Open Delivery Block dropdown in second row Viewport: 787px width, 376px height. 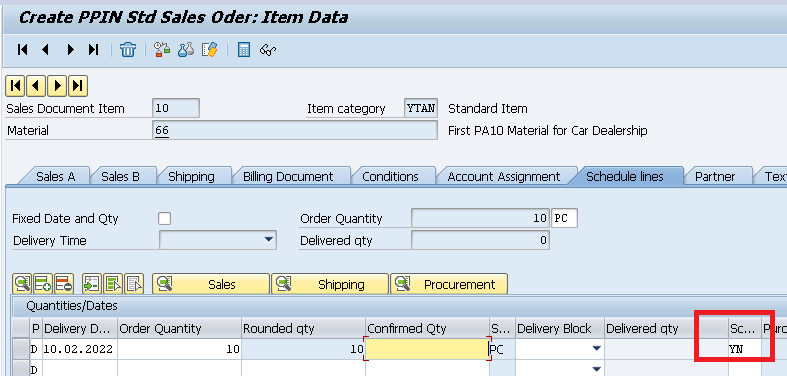click(x=596, y=369)
